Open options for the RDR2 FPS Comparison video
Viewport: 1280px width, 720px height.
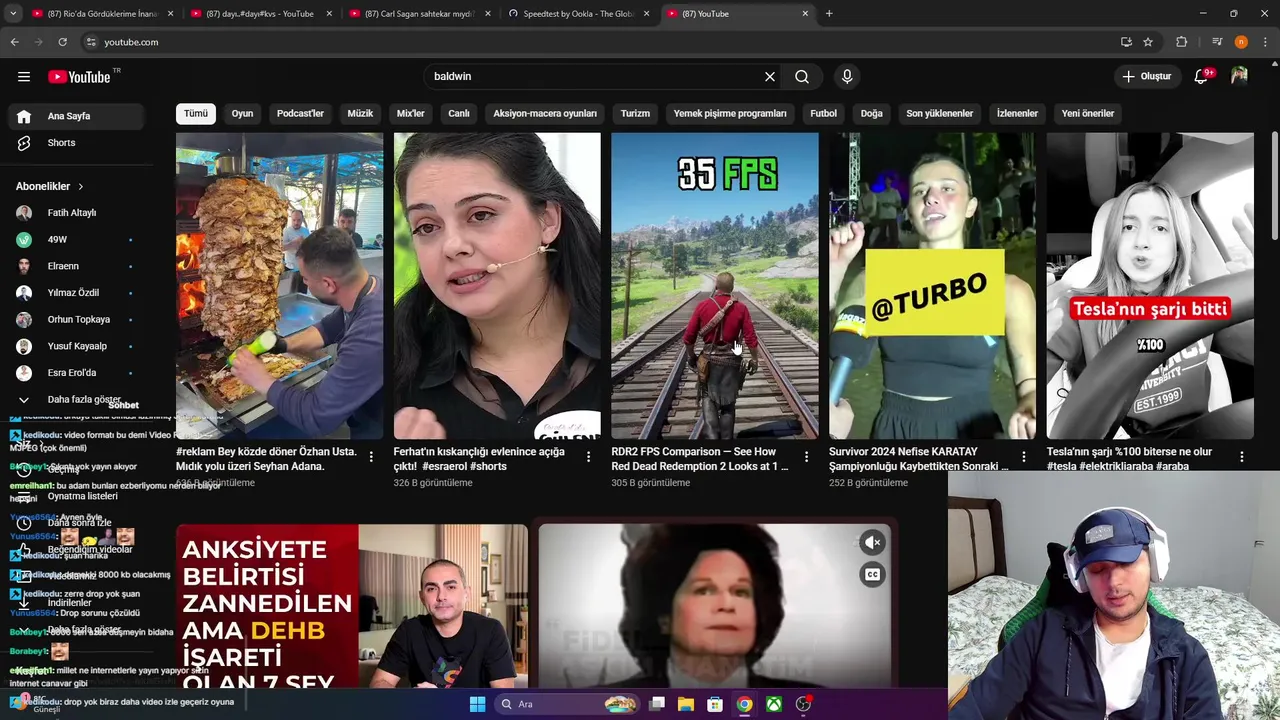[x=807, y=456]
